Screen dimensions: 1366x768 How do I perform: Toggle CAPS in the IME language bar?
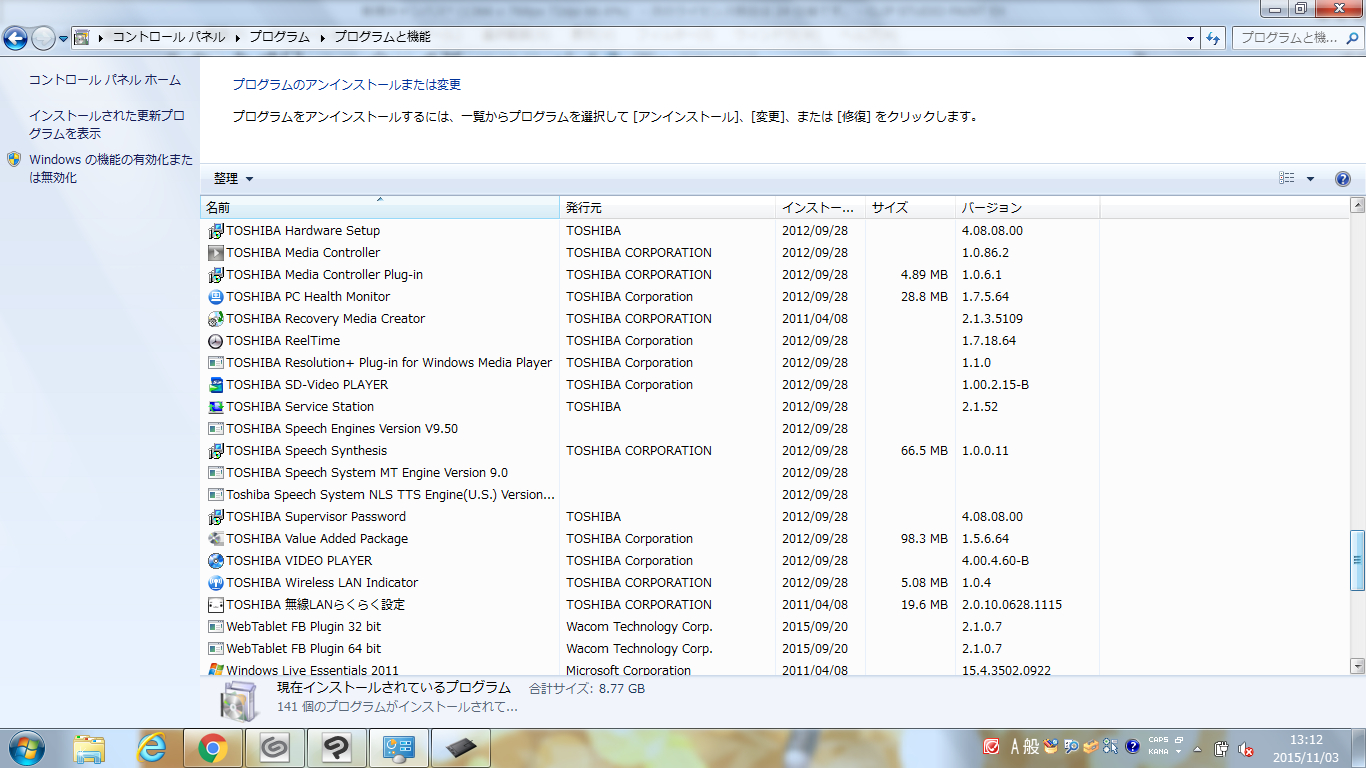(x=1159, y=740)
